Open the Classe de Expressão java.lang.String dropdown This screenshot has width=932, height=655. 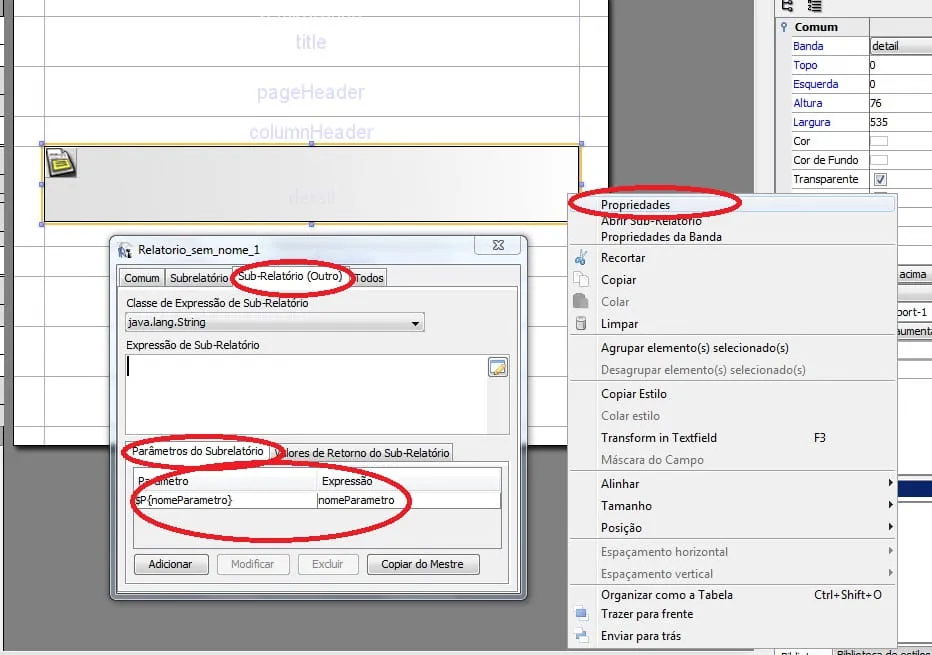pyautogui.click(x=275, y=322)
